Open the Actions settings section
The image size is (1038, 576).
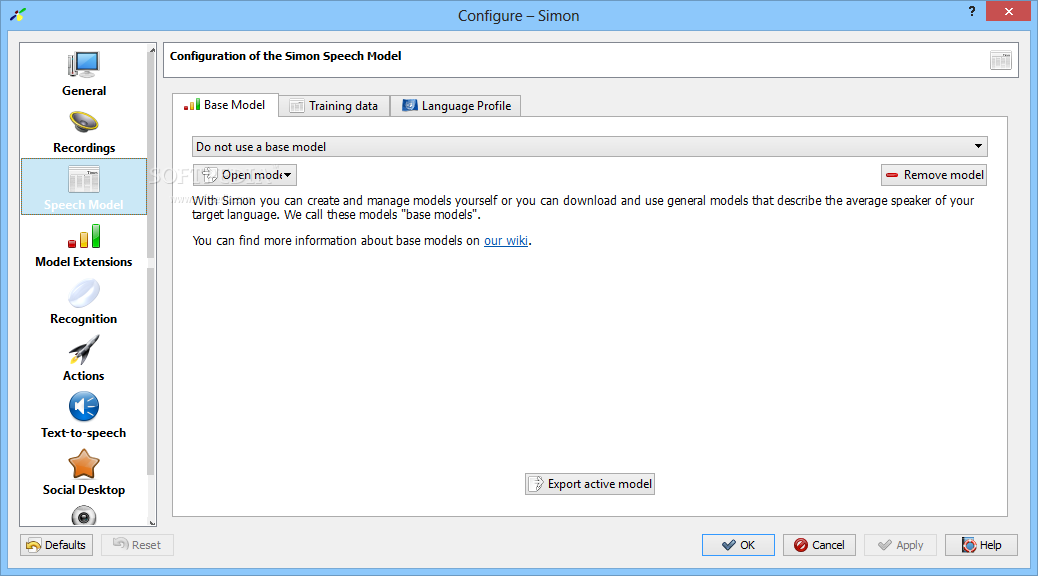[x=83, y=358]
